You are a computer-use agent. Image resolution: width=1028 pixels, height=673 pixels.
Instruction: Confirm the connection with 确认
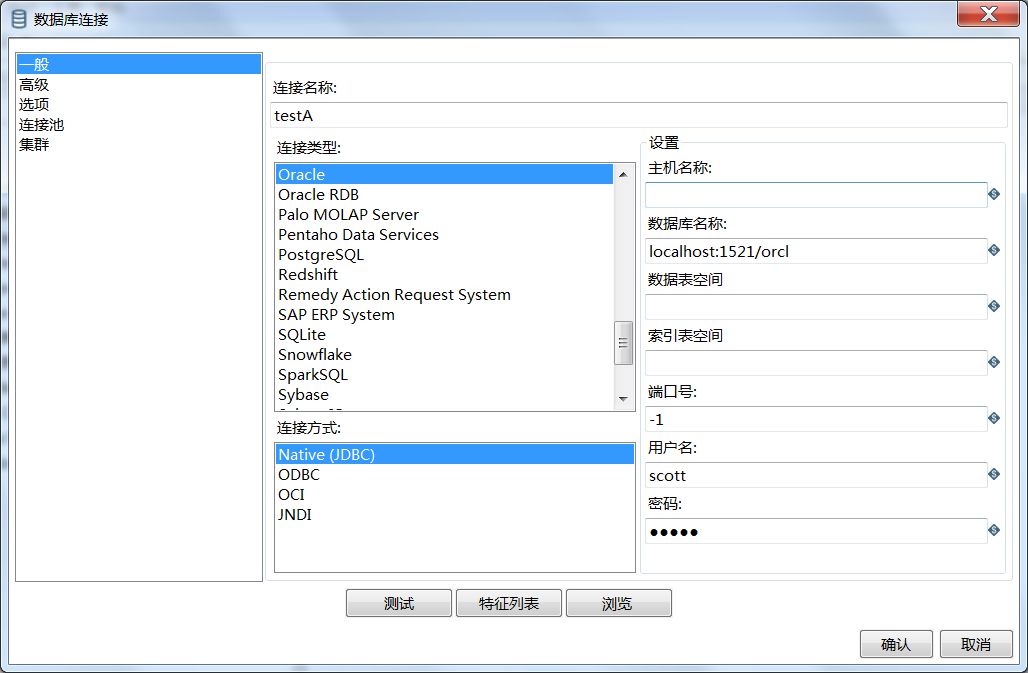pyautogui.click(x=895, y=643)
